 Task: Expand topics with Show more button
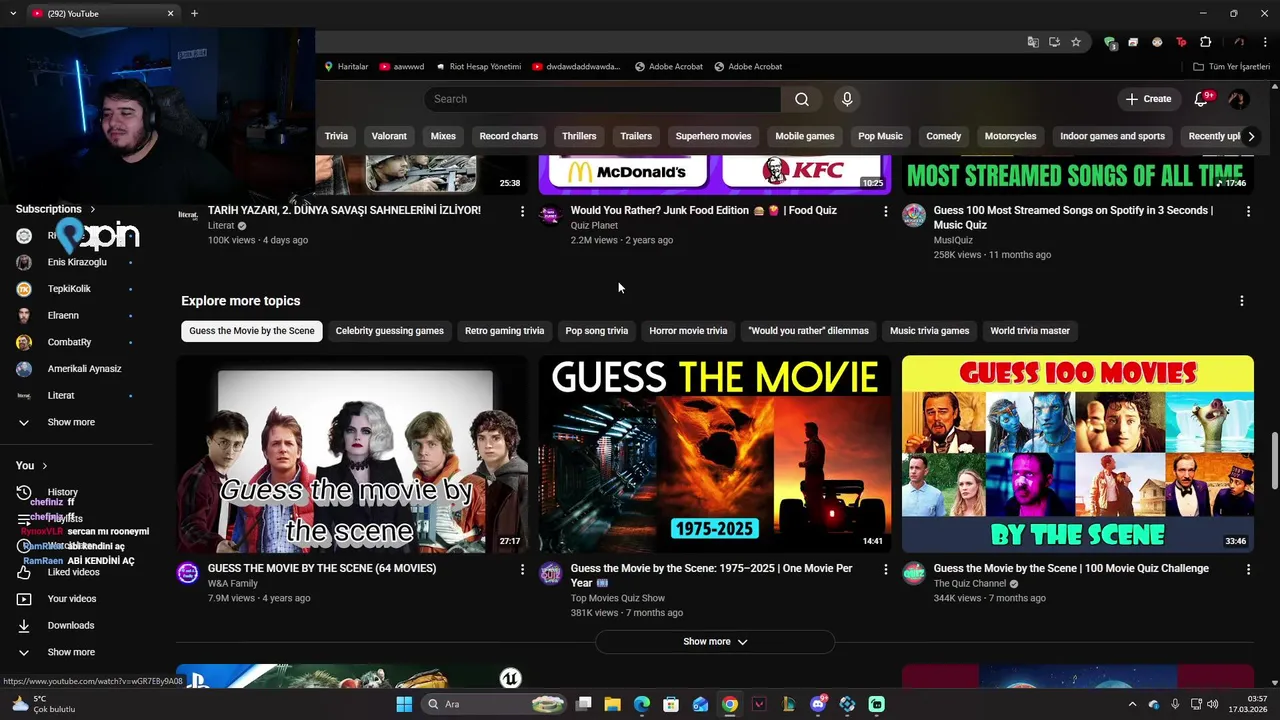(715, 642)
